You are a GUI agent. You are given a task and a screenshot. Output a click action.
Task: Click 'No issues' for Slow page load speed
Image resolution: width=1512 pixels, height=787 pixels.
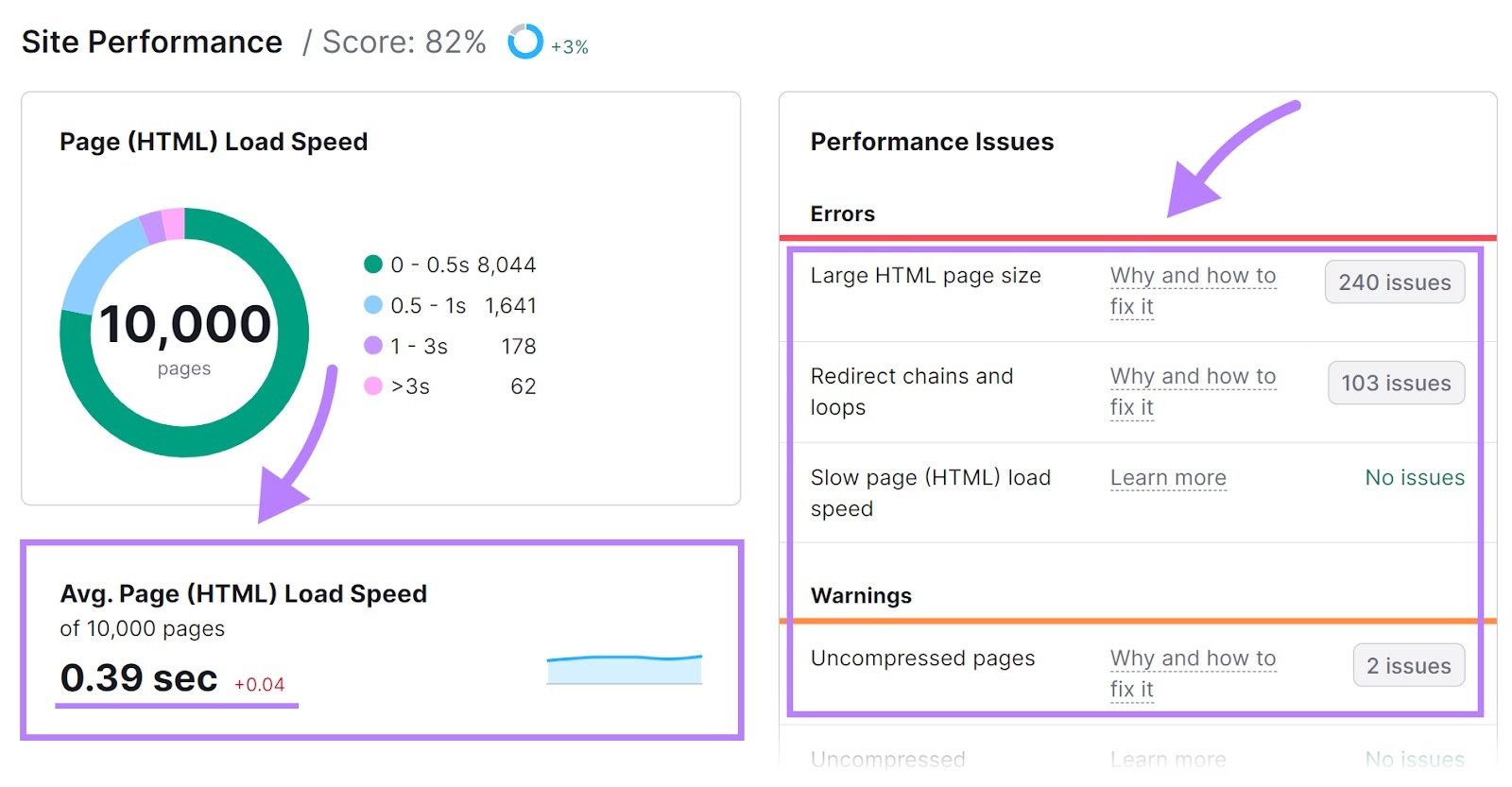coord(1415,478)
